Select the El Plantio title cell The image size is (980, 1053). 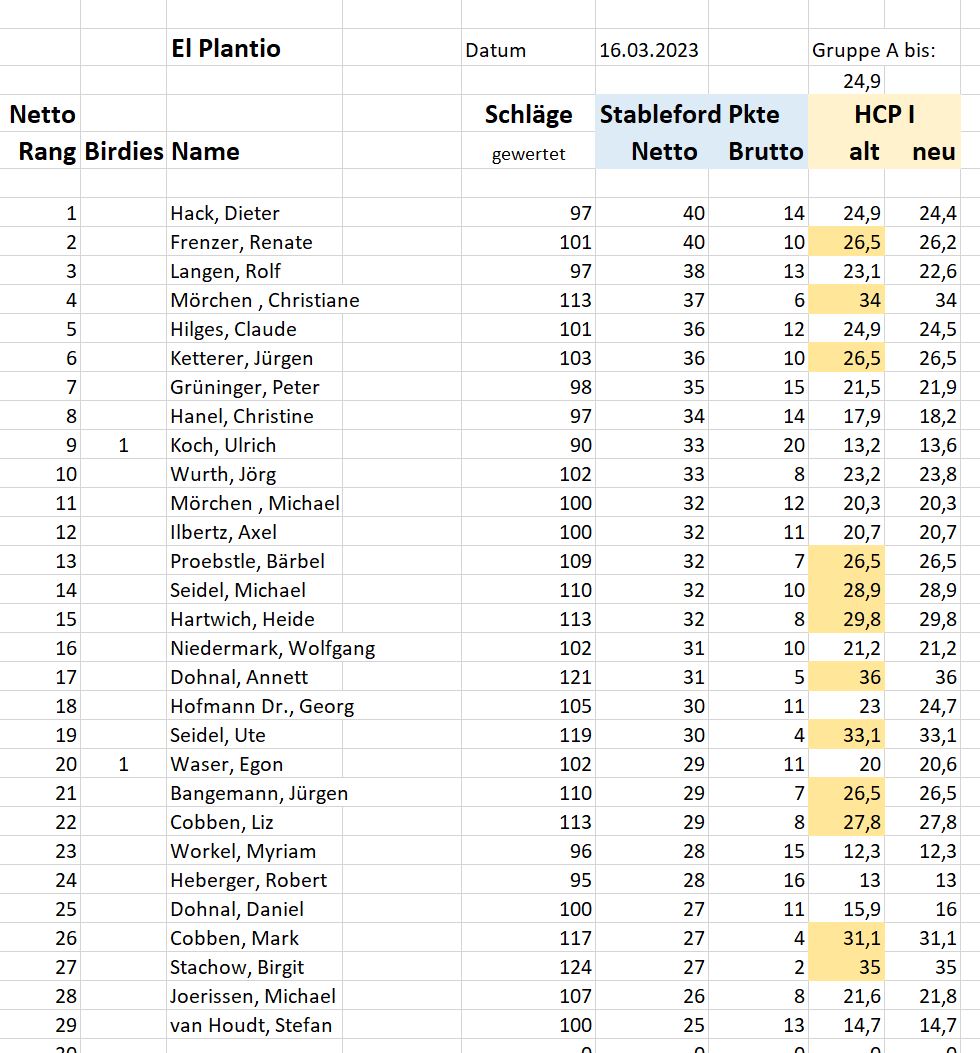click(x=254, y=48)
